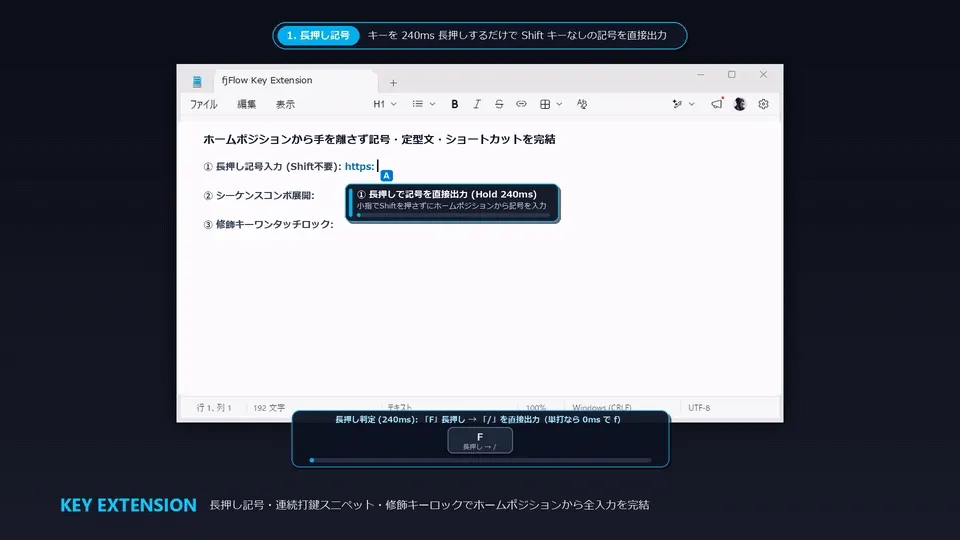The width and height of the screenshot is (960, 540).
Task: Click the 行 1, 列 1 position indicator
Action: point(214,407)
